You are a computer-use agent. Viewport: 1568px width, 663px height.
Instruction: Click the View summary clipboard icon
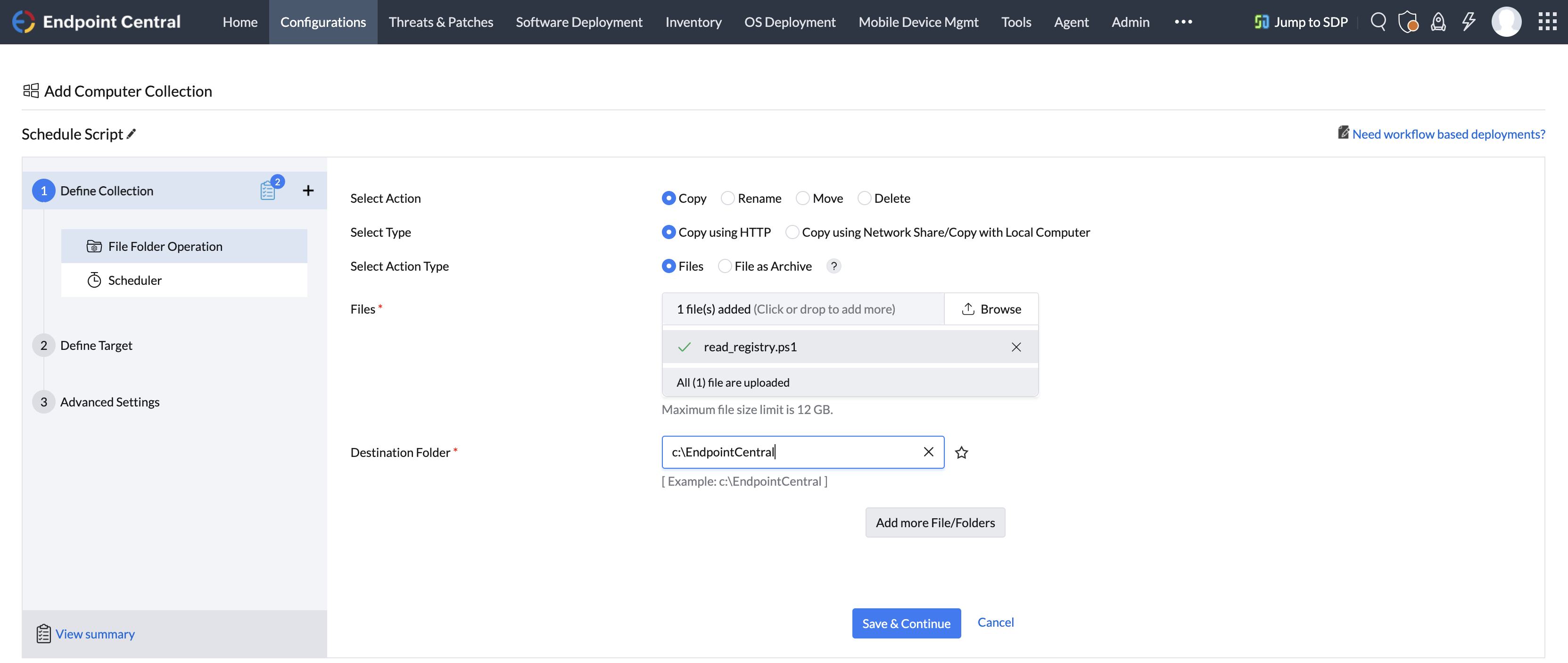(43, 634)
